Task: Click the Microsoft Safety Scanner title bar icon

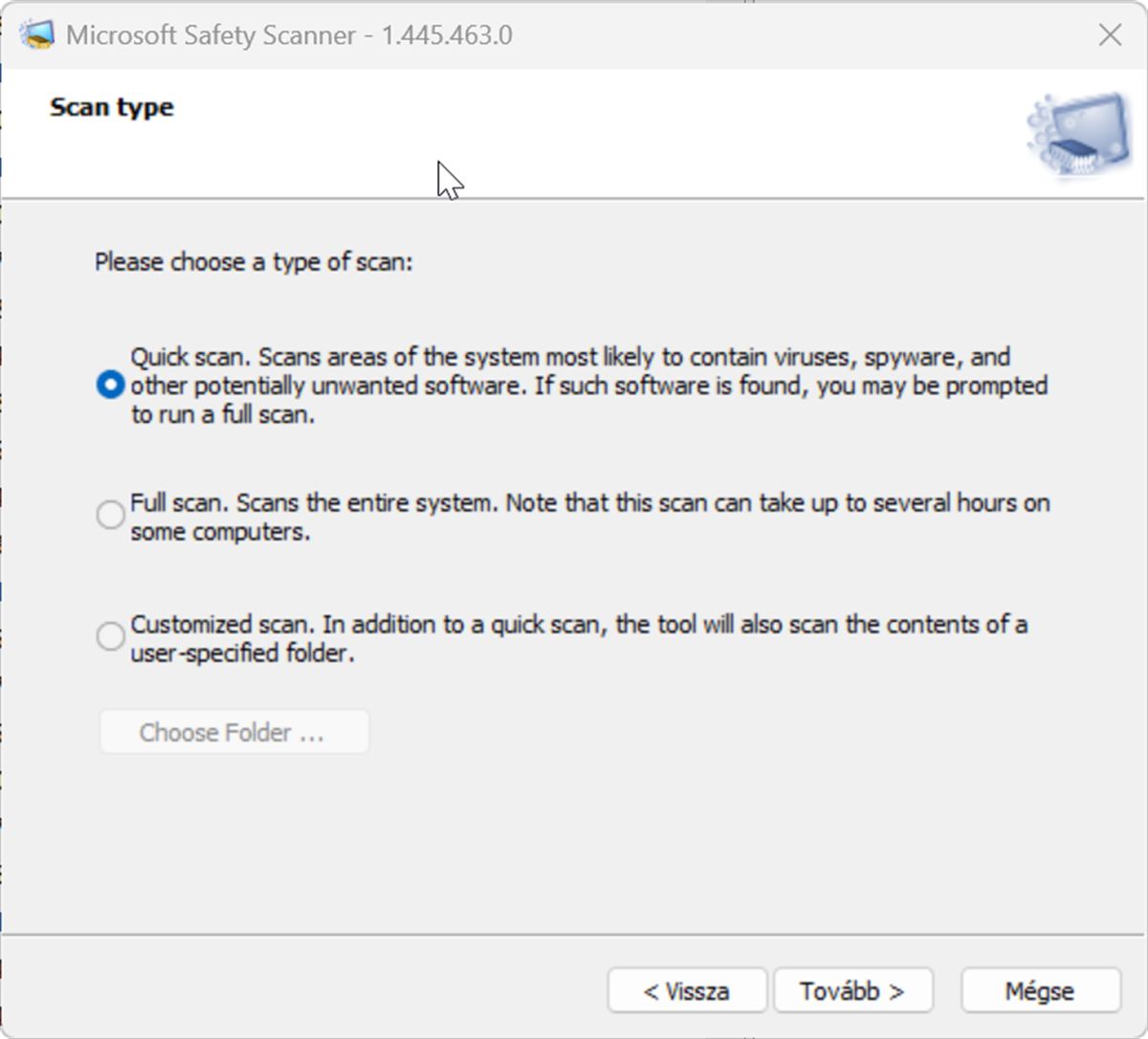Action: (37, 34)
